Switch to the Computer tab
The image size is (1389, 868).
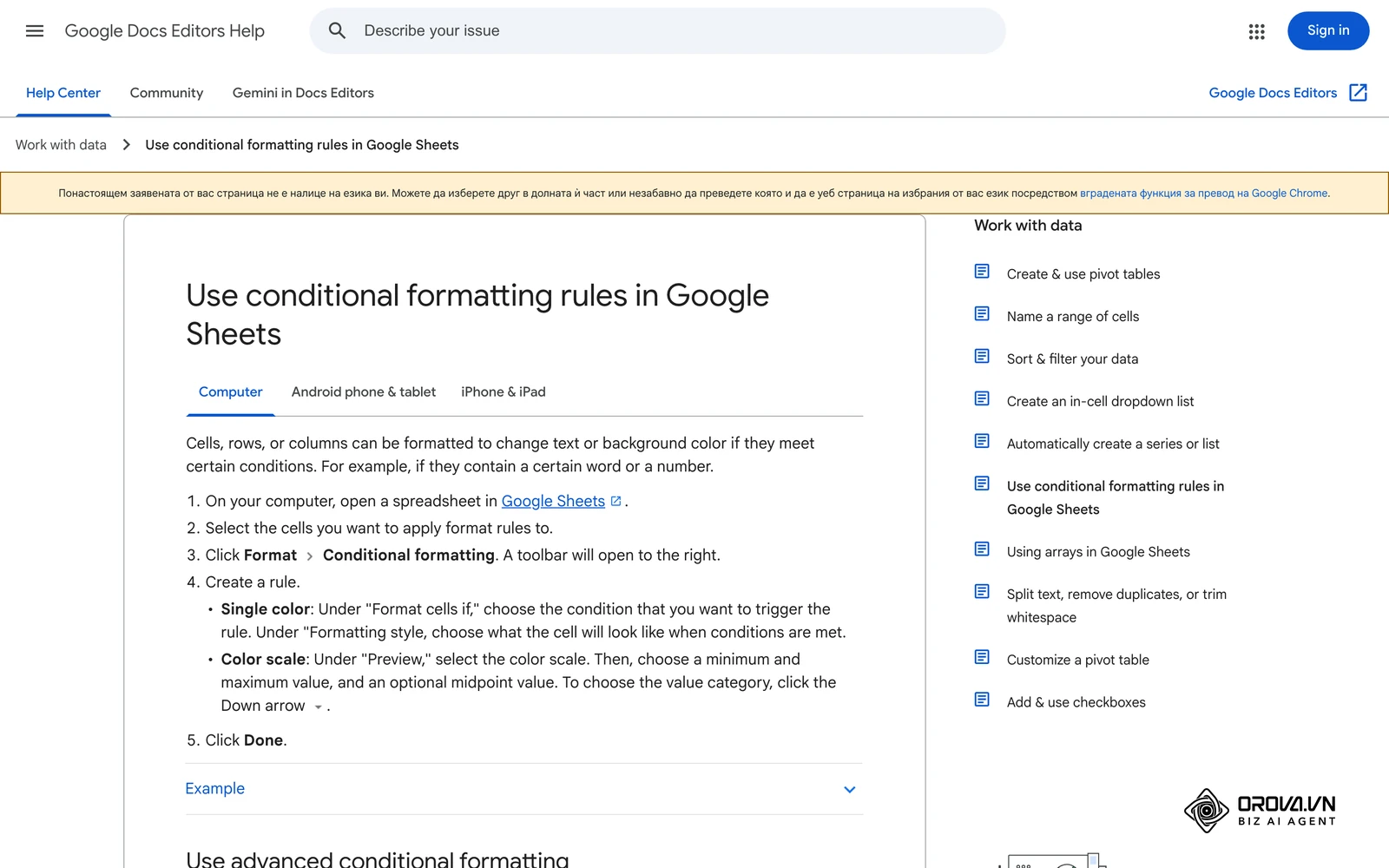pyautogui.click(x=231, y=392)
